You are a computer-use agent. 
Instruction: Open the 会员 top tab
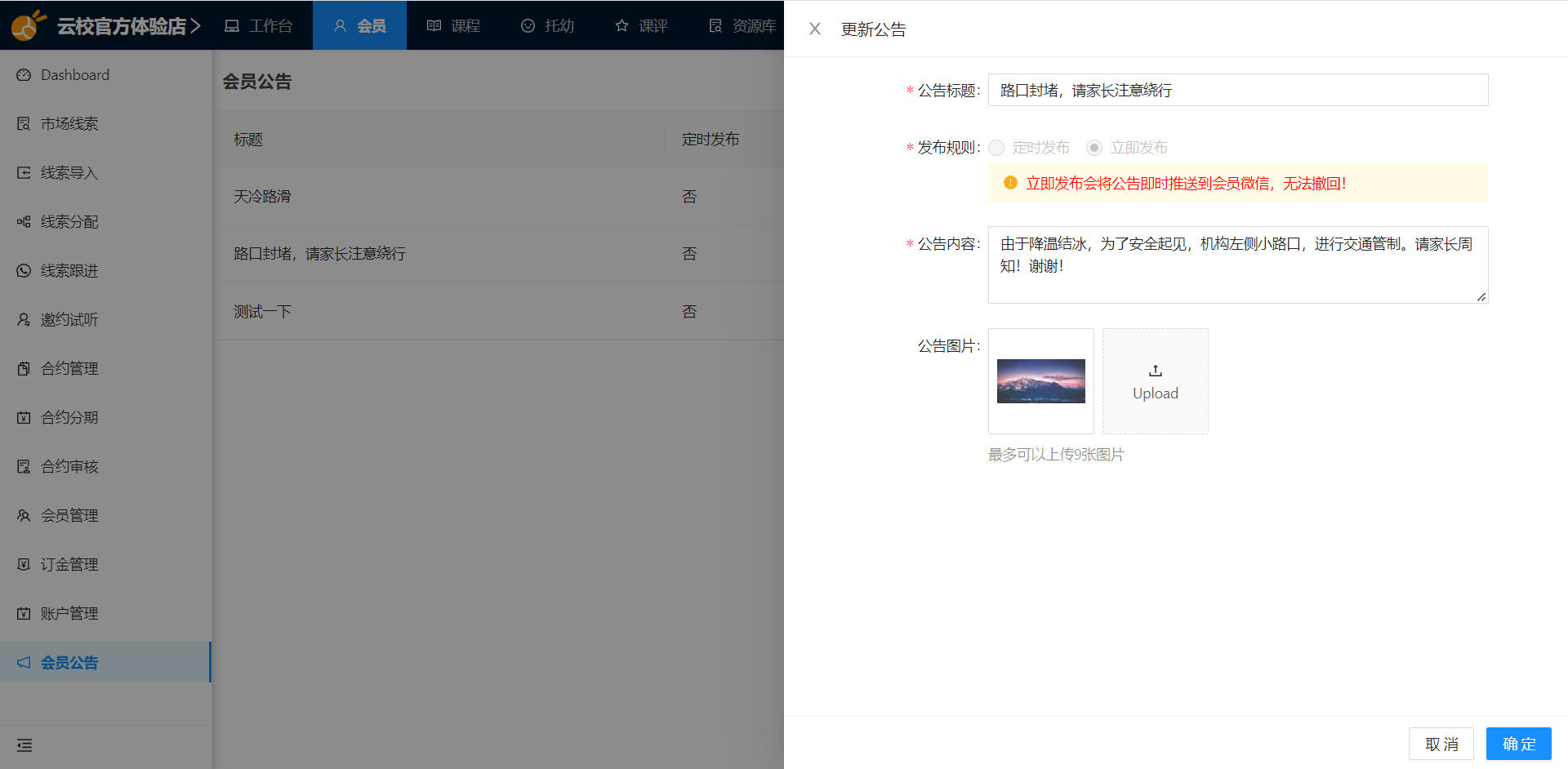[x=359, y=26]
